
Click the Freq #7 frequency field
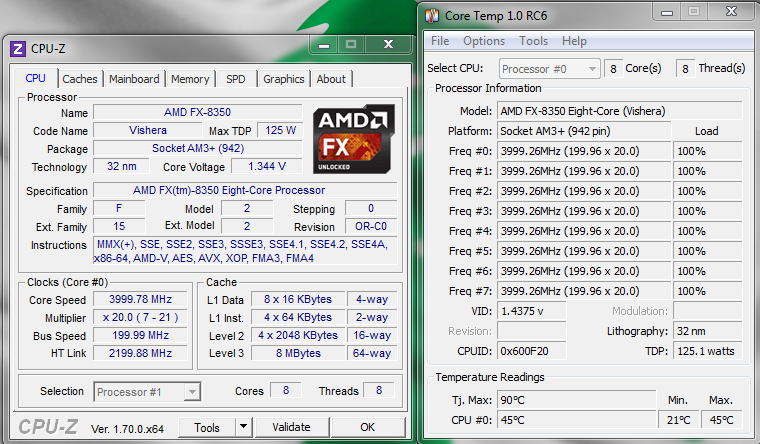(584, 291)
